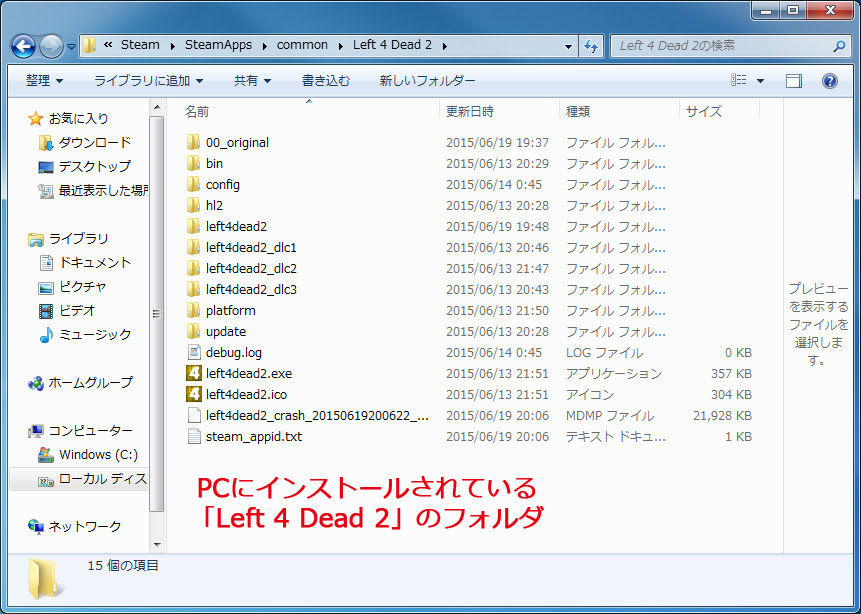Click navigation pane scrollbar up arrow
The height and width of the screenshot is (614, 861).
coord(157,107)
